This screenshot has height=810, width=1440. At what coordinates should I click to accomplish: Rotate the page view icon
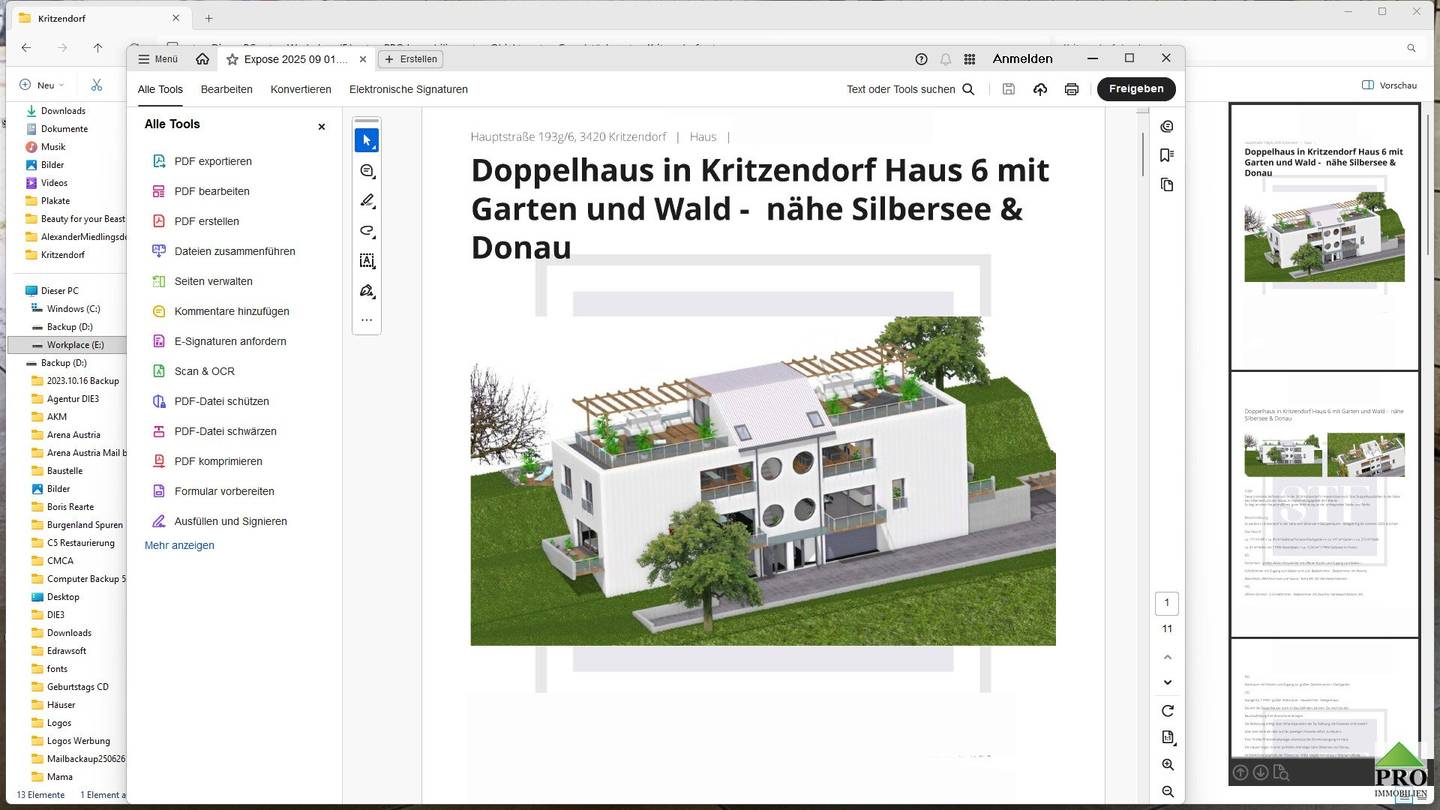[1167, 711]
